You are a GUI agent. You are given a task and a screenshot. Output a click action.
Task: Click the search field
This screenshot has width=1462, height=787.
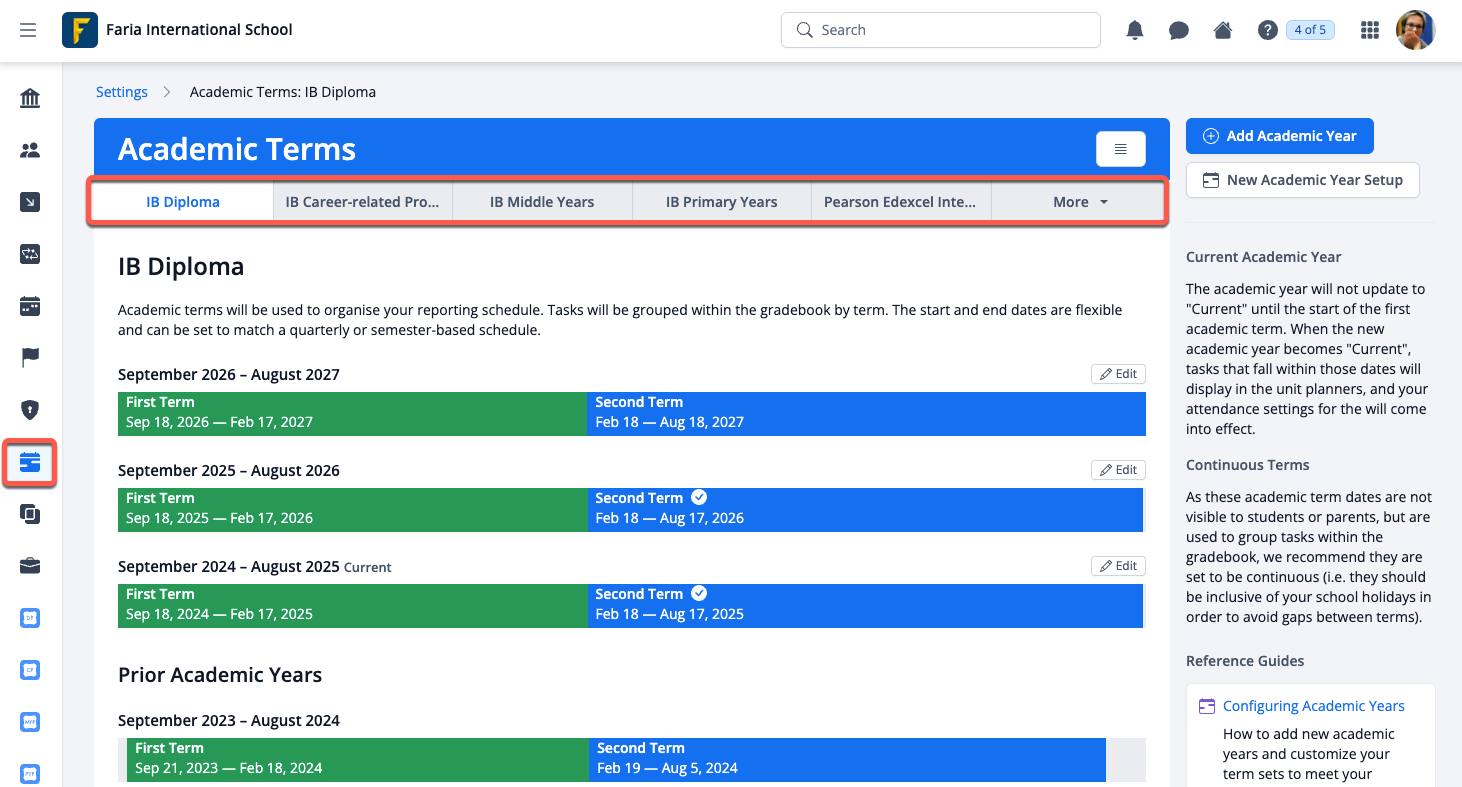click(940, 30)
